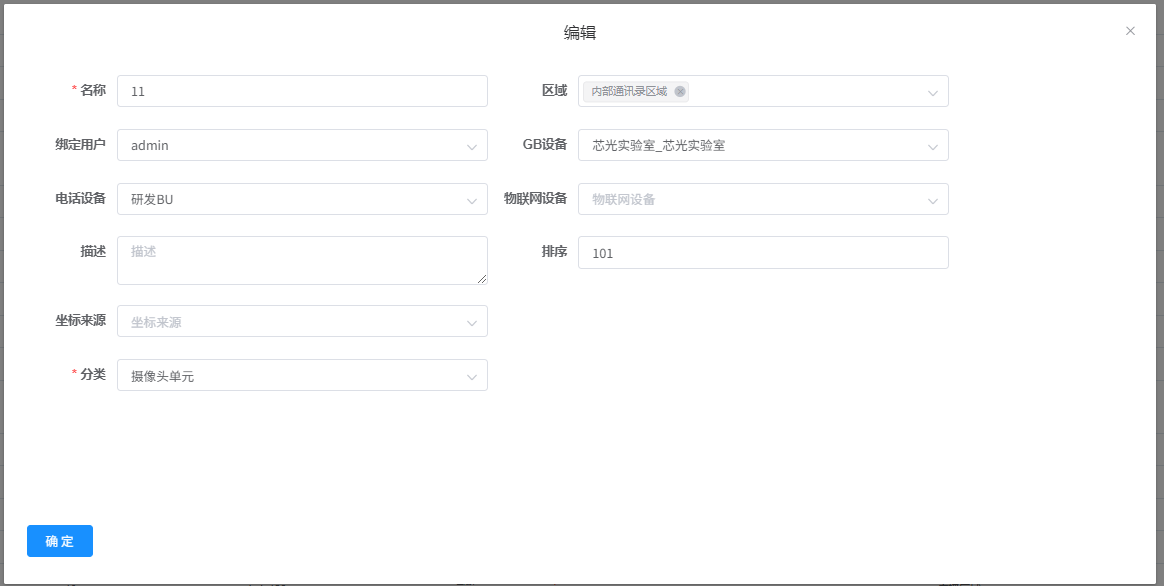The width and height of the screenshot is (1164, 586).
Task: Click the 内部通讯录区域 tag text
Action: [628, 91]
